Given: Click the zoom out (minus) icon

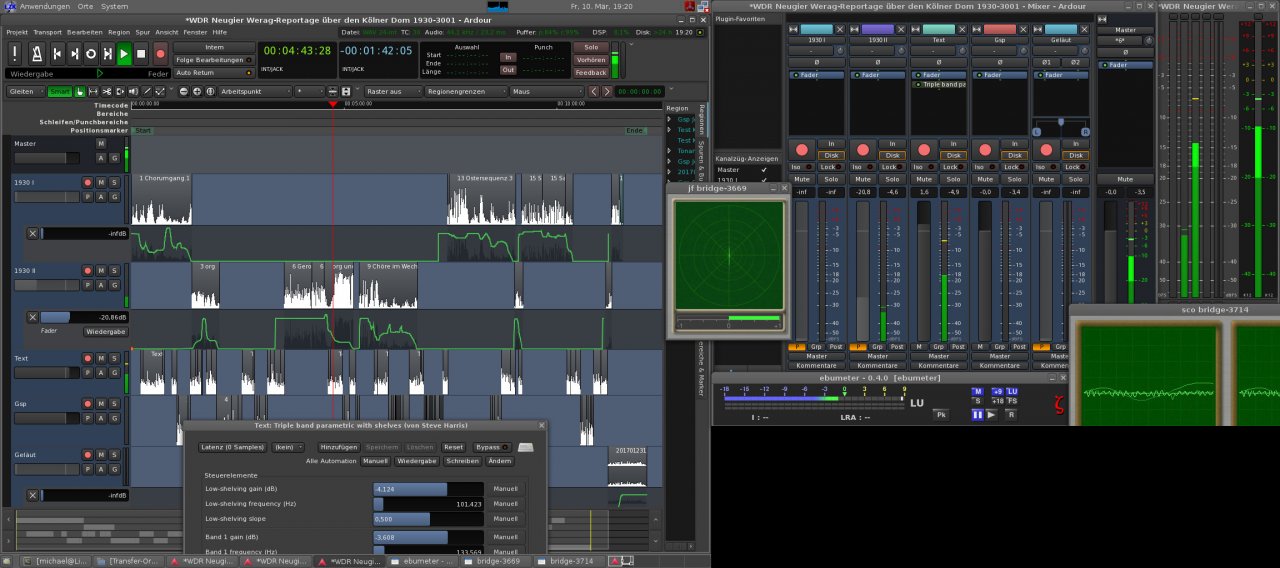Looking at the screenshot, I should 183,91.
